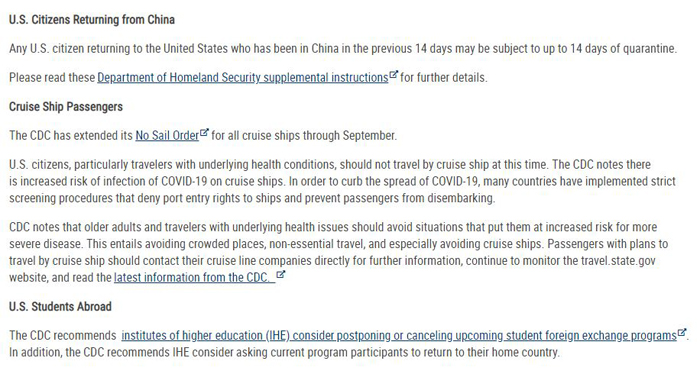Click external-link icon beside No Sail Order
This screenshot has width=700, height=374.
click(204, 132)
